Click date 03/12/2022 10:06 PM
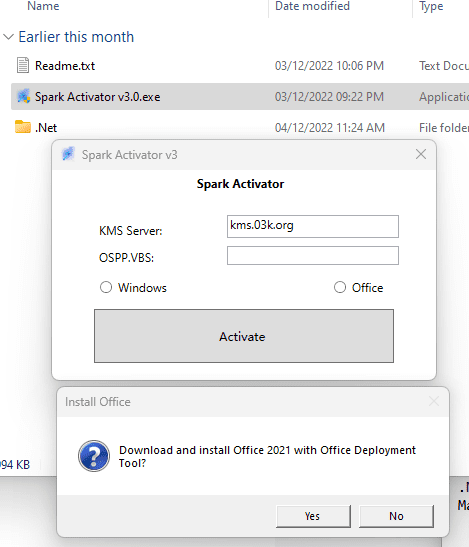This screenshot has height=547, width=469. [329, 66]
